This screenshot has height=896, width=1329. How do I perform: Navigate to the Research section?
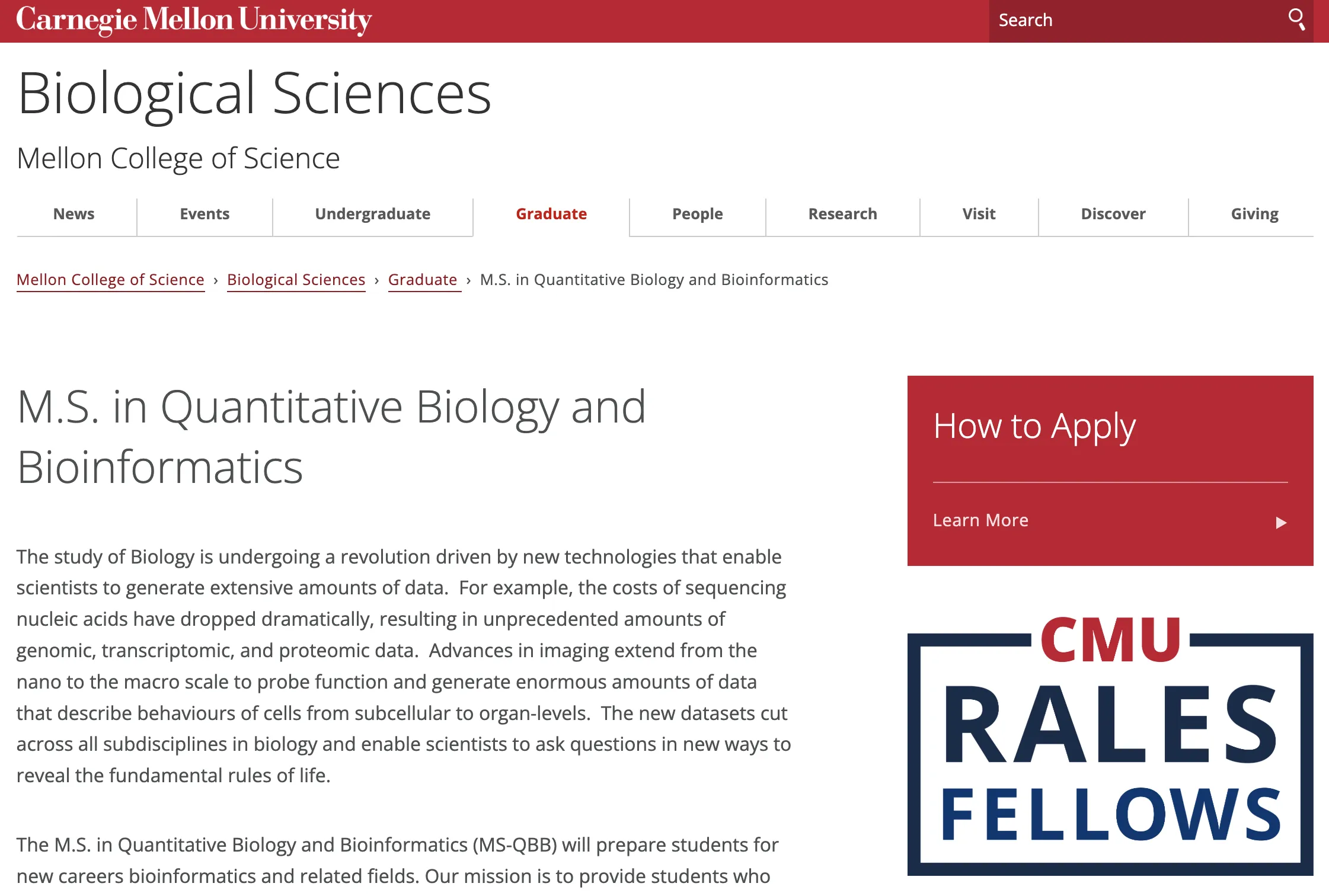842,214
